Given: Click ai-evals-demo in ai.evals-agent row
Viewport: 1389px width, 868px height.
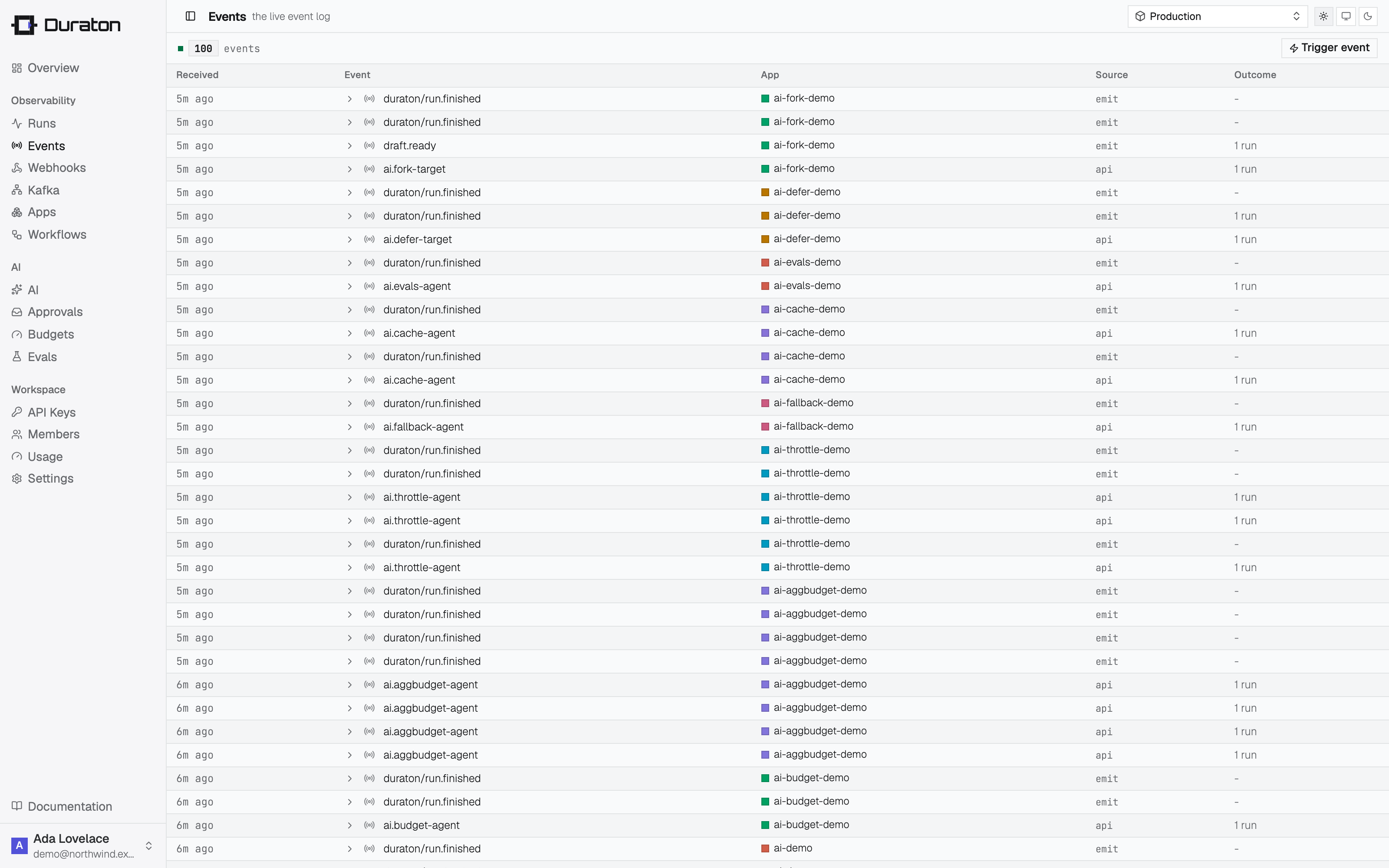Looking at the screenshot, I should (x=807, y=286).
